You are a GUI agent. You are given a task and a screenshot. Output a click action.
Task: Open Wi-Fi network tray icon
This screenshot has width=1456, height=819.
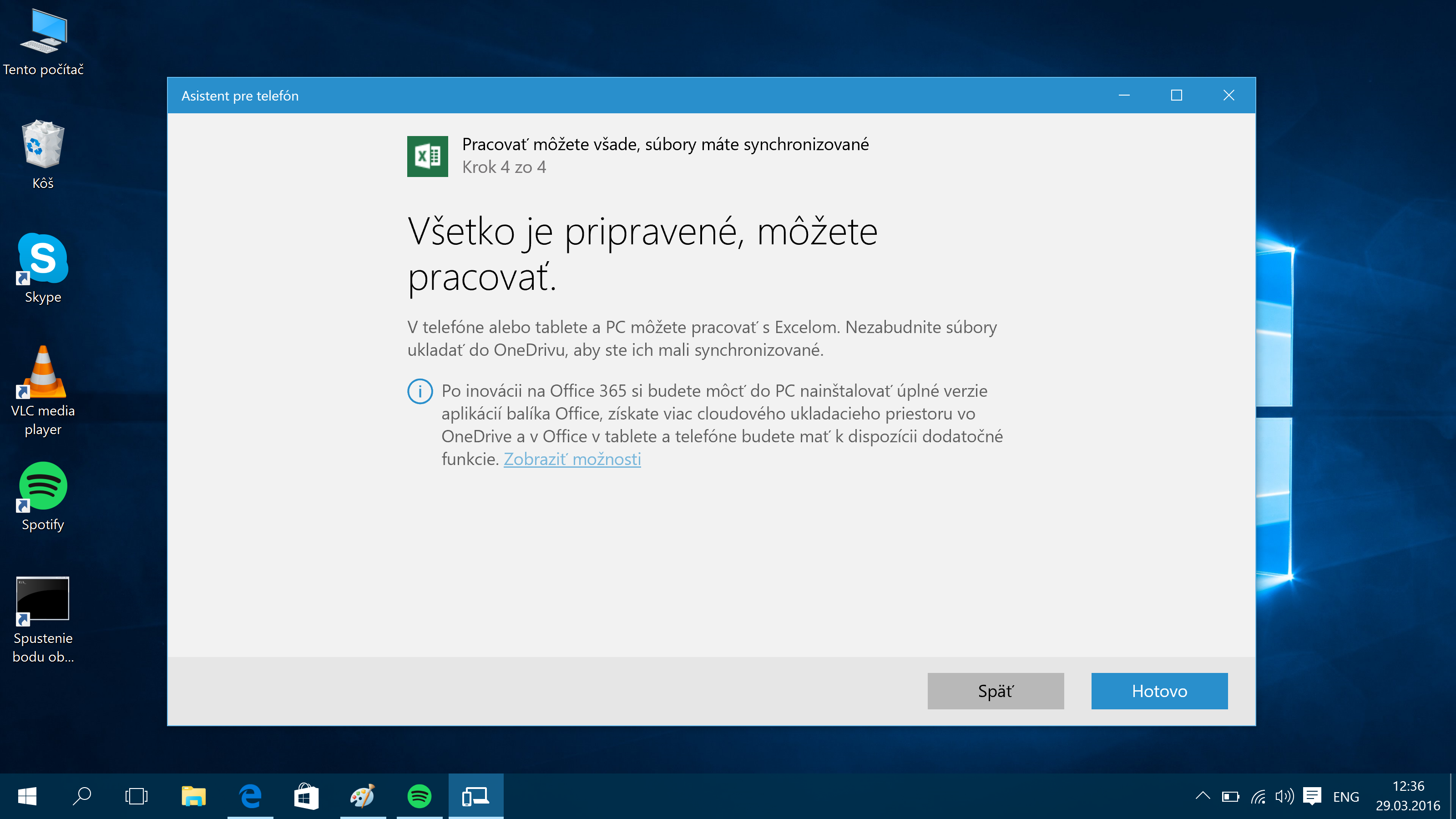(1258, 796)
